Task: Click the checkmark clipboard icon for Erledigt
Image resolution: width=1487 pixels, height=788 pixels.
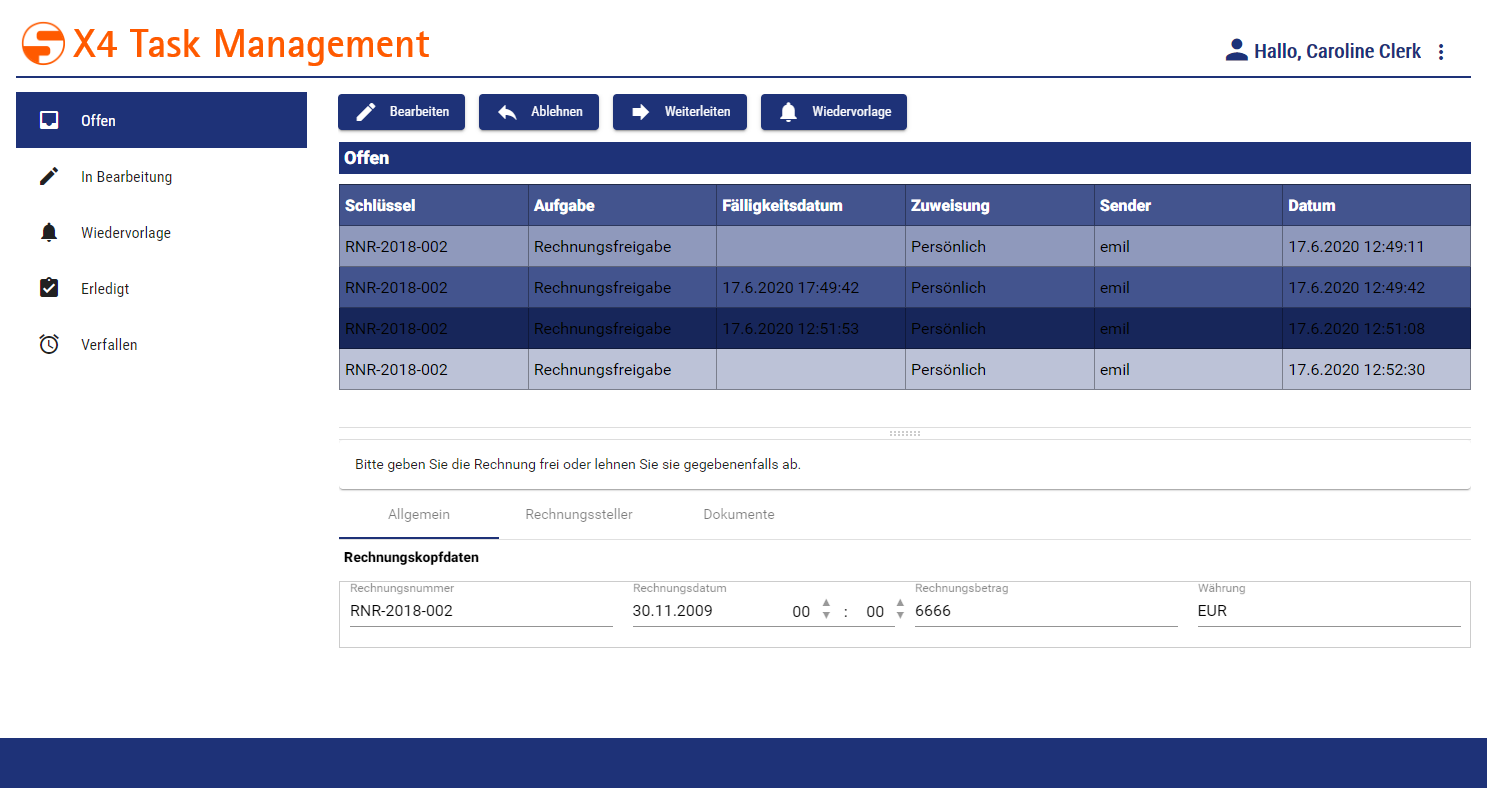Action: (x=49, y=288)
